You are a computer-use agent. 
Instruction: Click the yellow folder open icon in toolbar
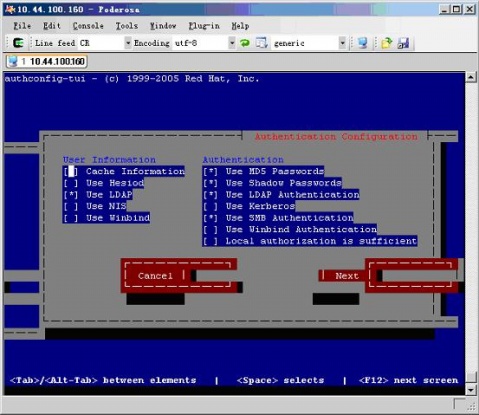[386, 43]
